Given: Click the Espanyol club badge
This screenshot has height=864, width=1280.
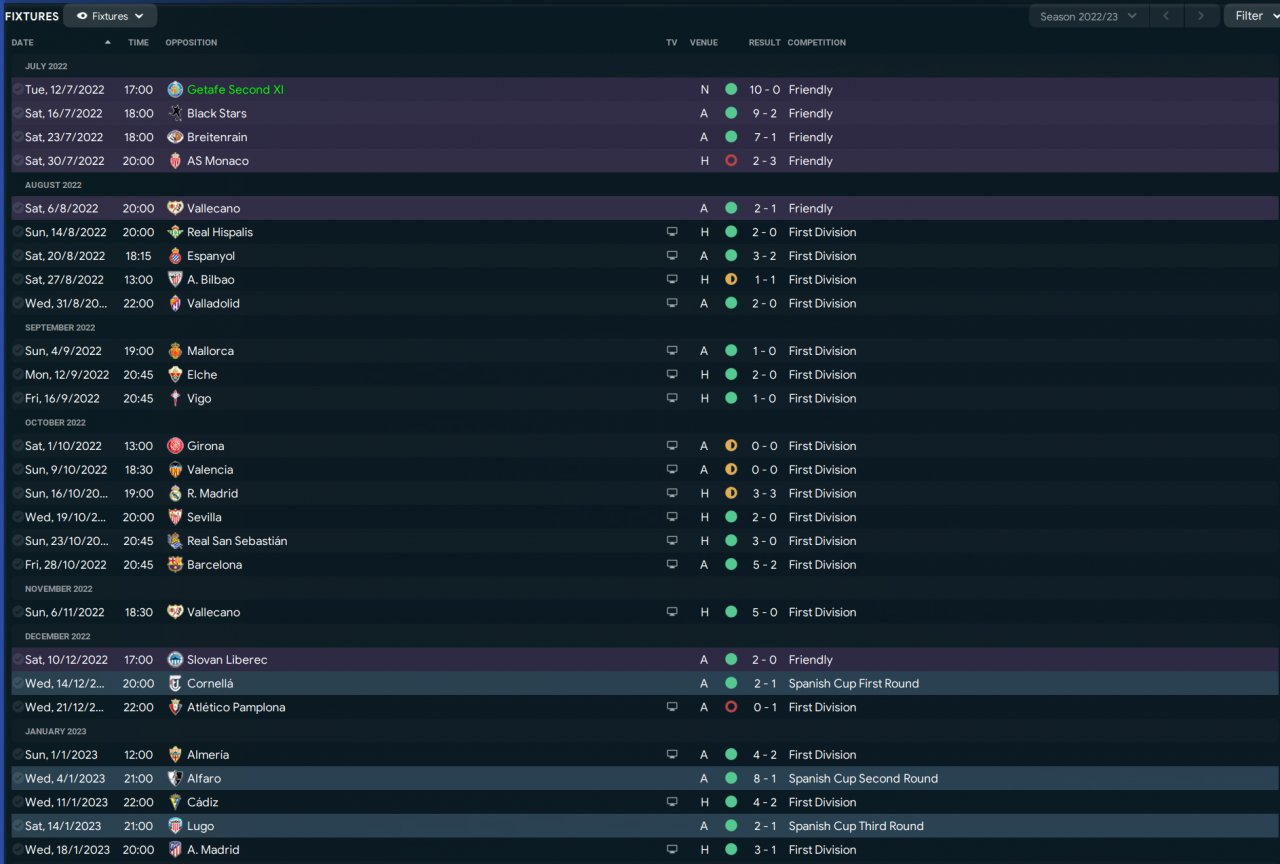Looking at the screenshot, I should [175, 256].
